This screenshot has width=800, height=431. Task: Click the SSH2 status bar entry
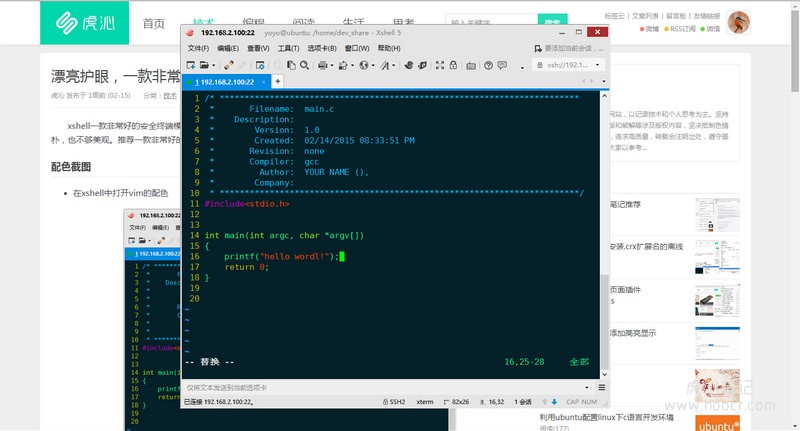click(394, 402)
